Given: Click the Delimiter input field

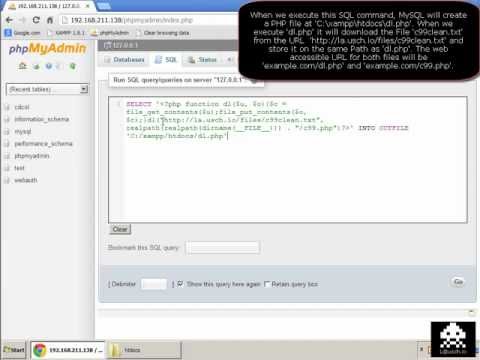Looking at the screenshot, I should (154, 284).
